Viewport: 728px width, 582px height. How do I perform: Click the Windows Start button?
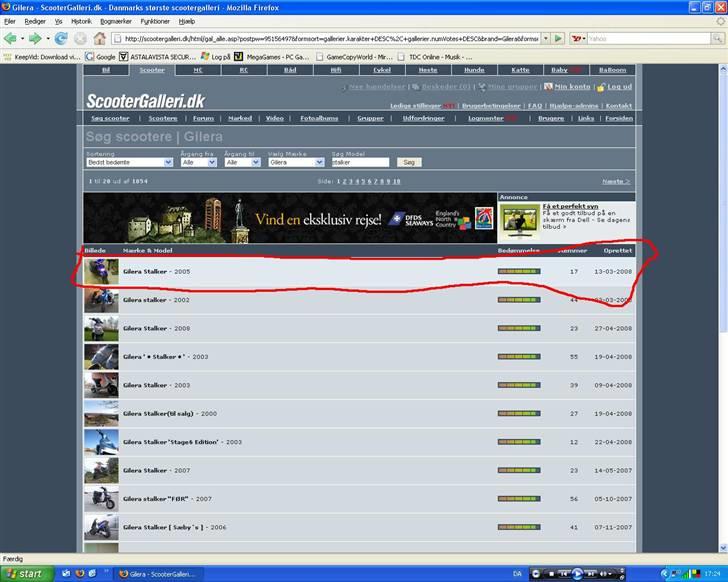click(x=24, y=573)
